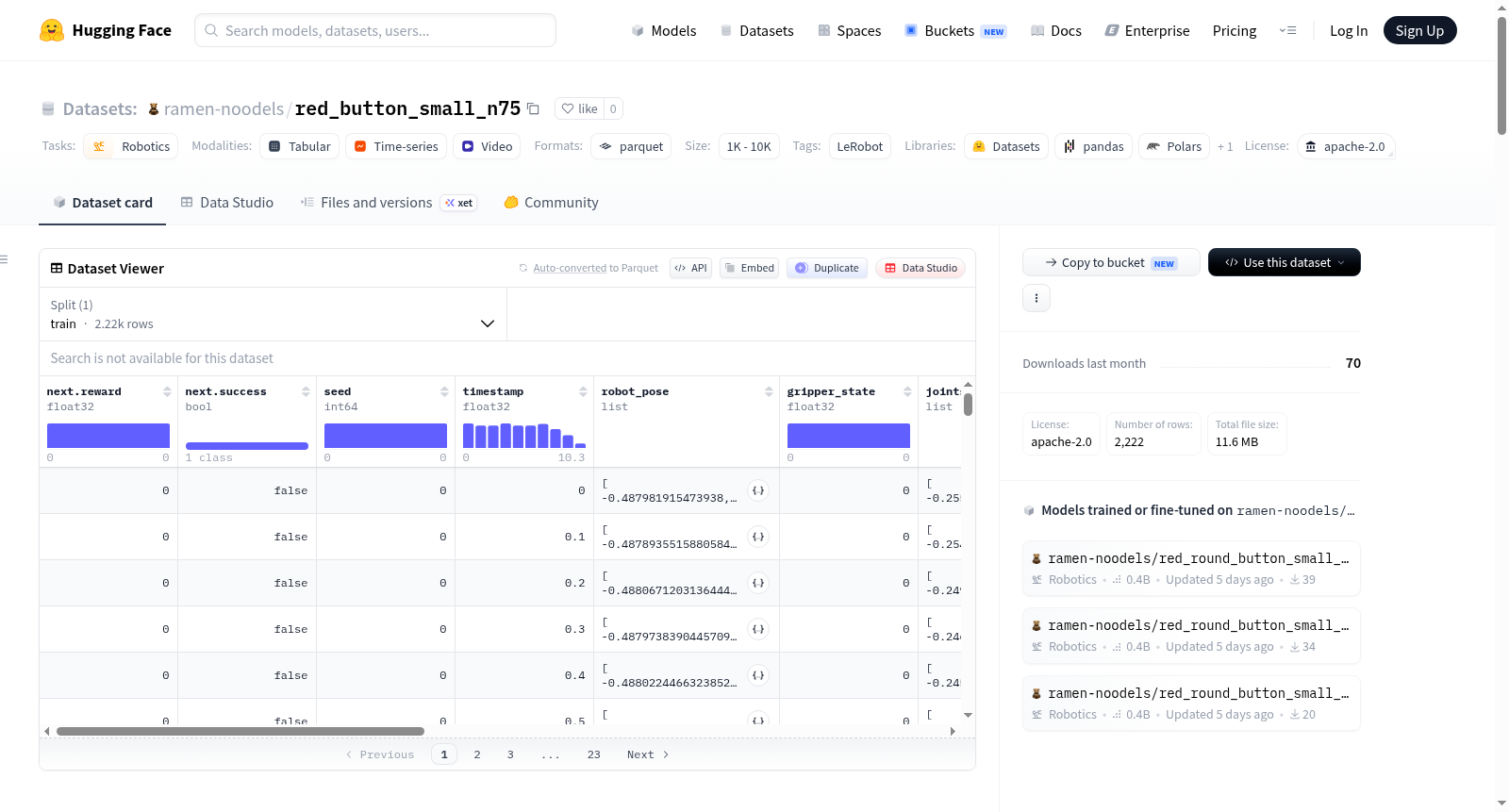The image size is (1509, 812).
Task: Like this dataset
Action: [x=580, y=108]
